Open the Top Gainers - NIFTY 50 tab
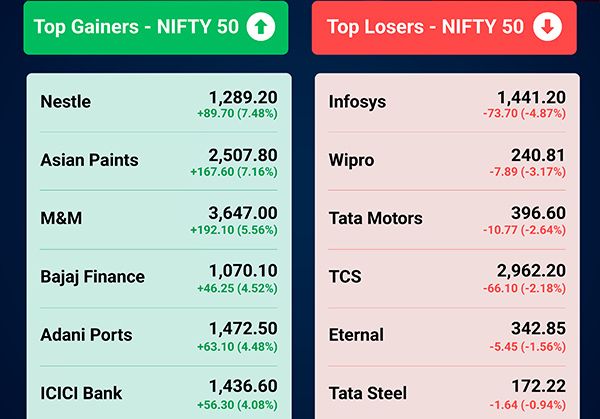Screen dimensions: 600x419 coord(136,27)
